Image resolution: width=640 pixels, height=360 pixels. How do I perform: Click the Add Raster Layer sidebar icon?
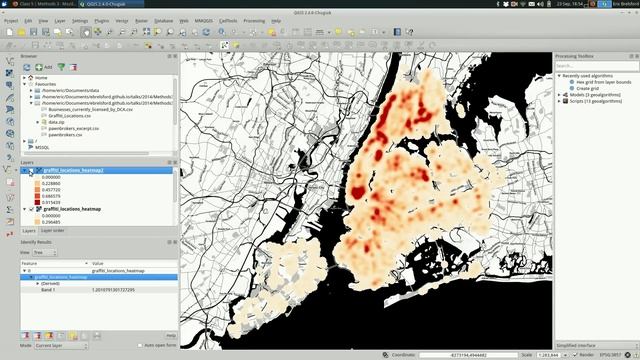(x=10, y=73)
